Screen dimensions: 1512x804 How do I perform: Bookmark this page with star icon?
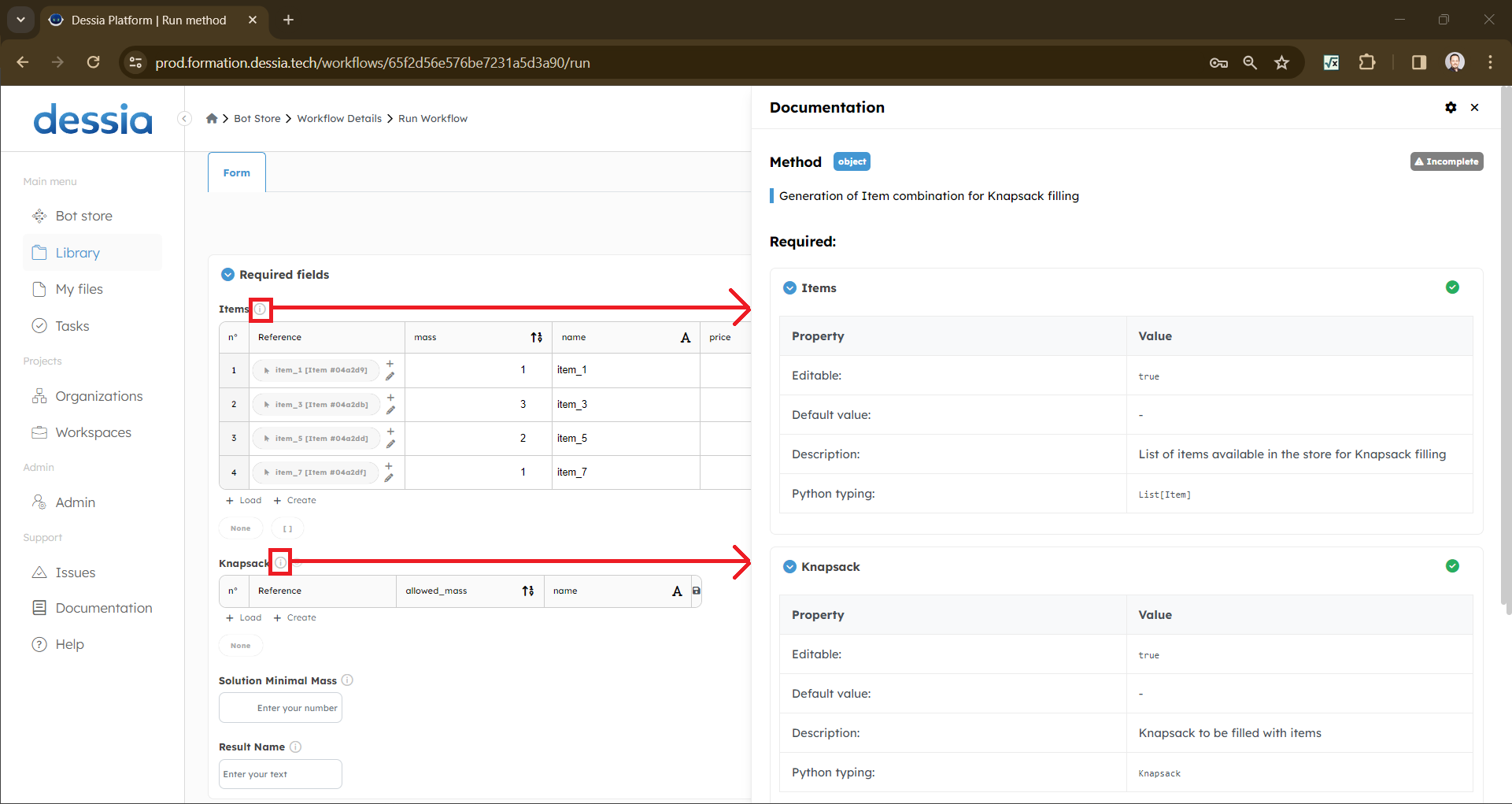tap(1281, 63)
